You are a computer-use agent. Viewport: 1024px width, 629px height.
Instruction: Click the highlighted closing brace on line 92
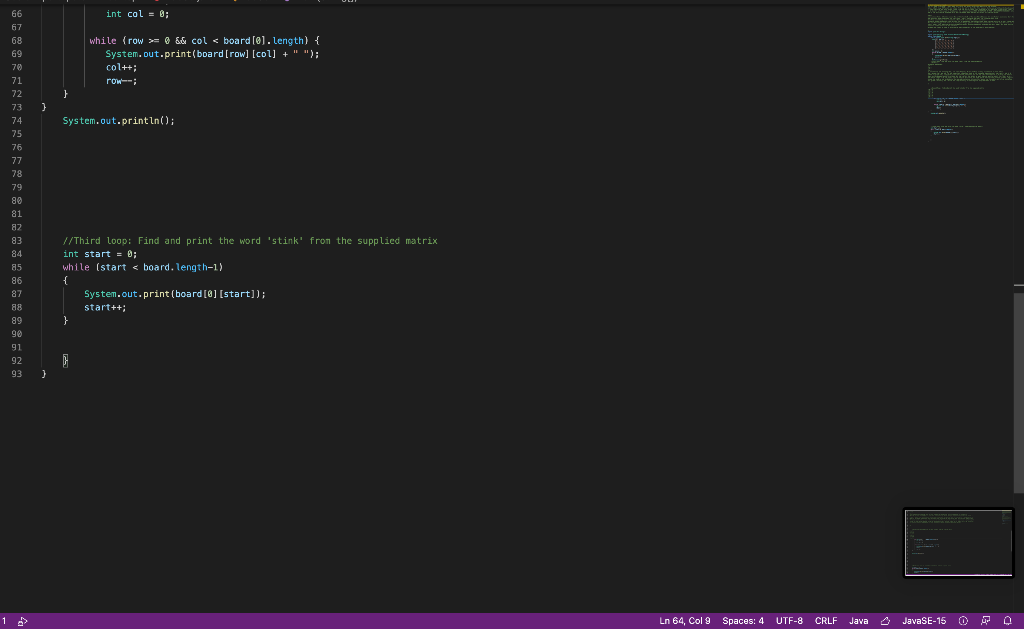point(65,361)
